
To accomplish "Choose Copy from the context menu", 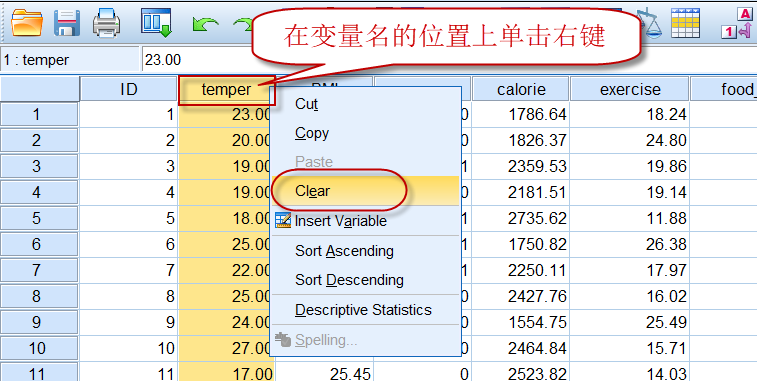I will point(364,133).
